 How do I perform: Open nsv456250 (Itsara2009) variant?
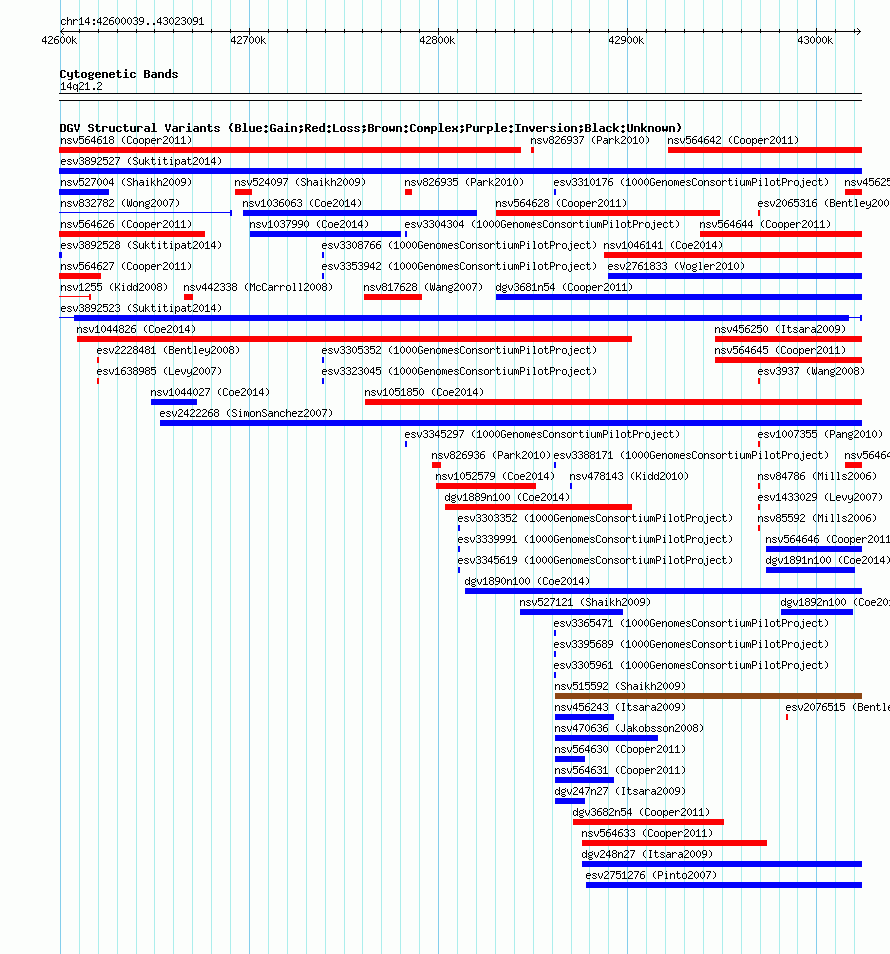click(780, 329)
